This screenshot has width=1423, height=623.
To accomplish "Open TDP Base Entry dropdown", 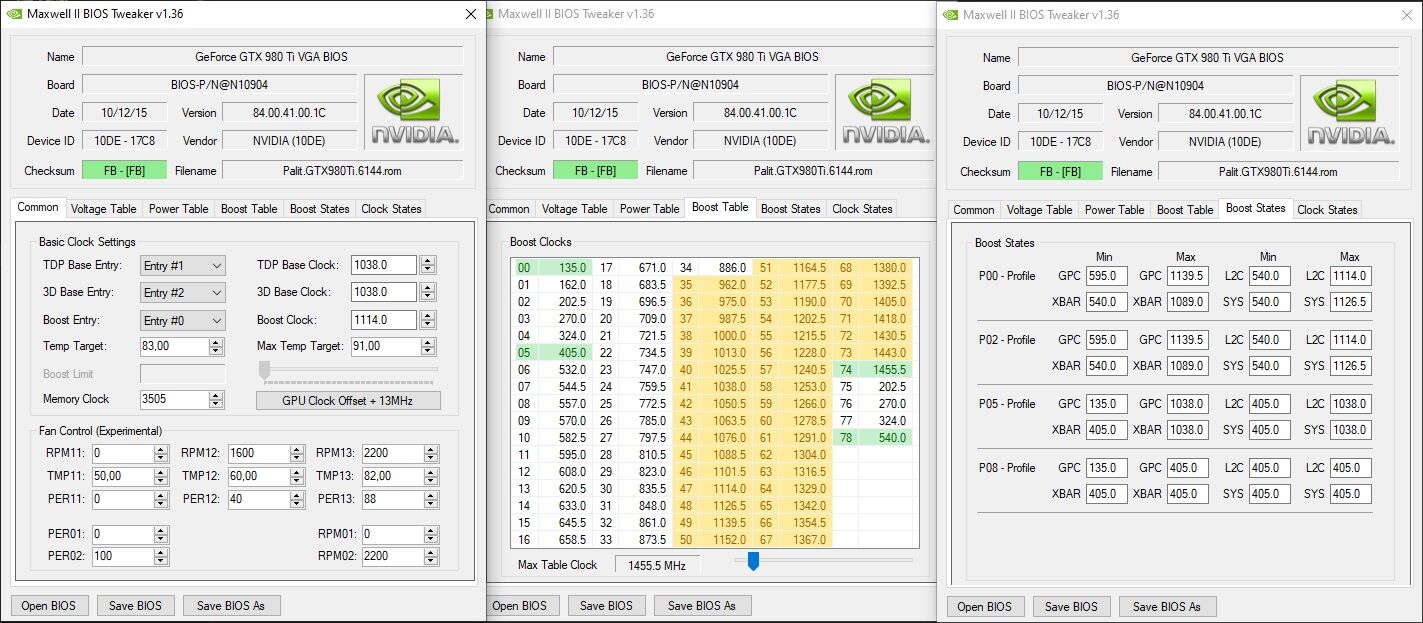I will pos(182,265).
